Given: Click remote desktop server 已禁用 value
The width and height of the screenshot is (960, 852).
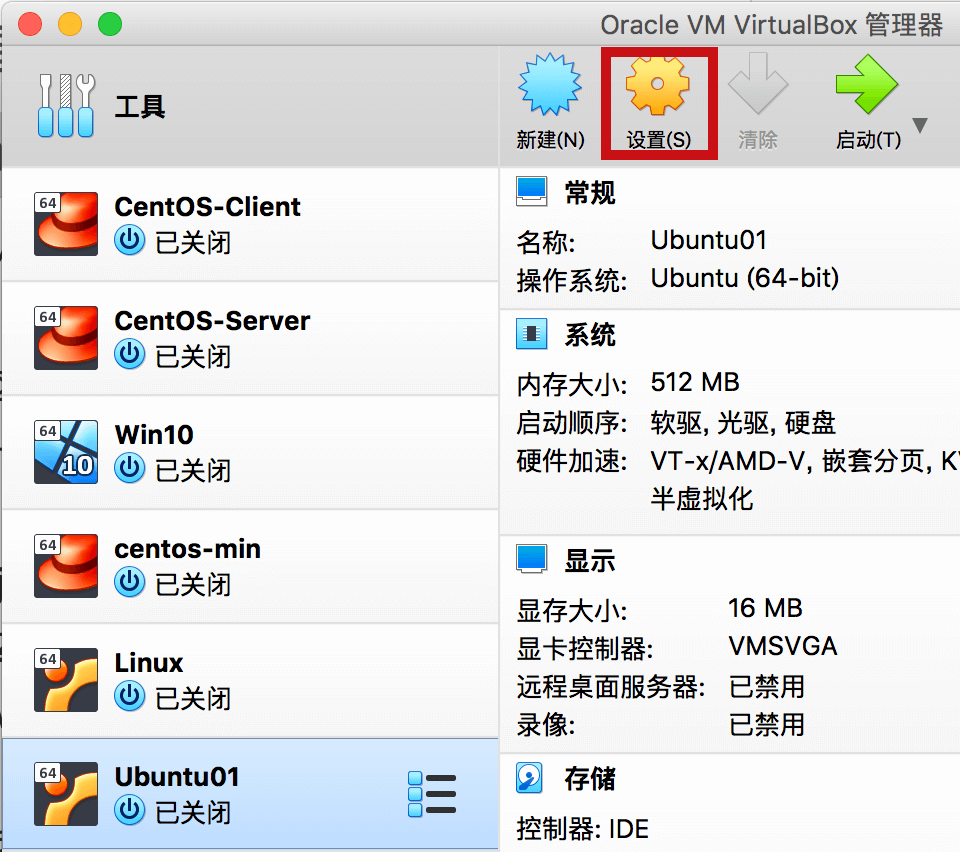Looking at the screenshot, I should pos(766,687).
